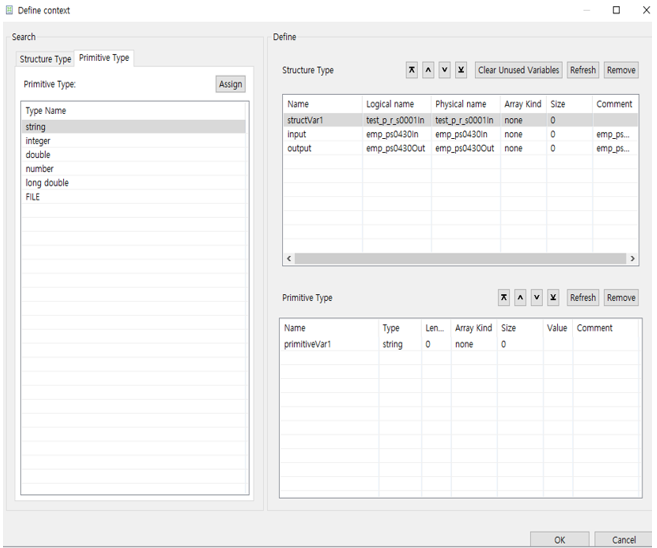Image resolution: width=657 pixels, height=548 pixels.
Task: Select the Primitive Type tab
Action: click(x=104, y=58)
